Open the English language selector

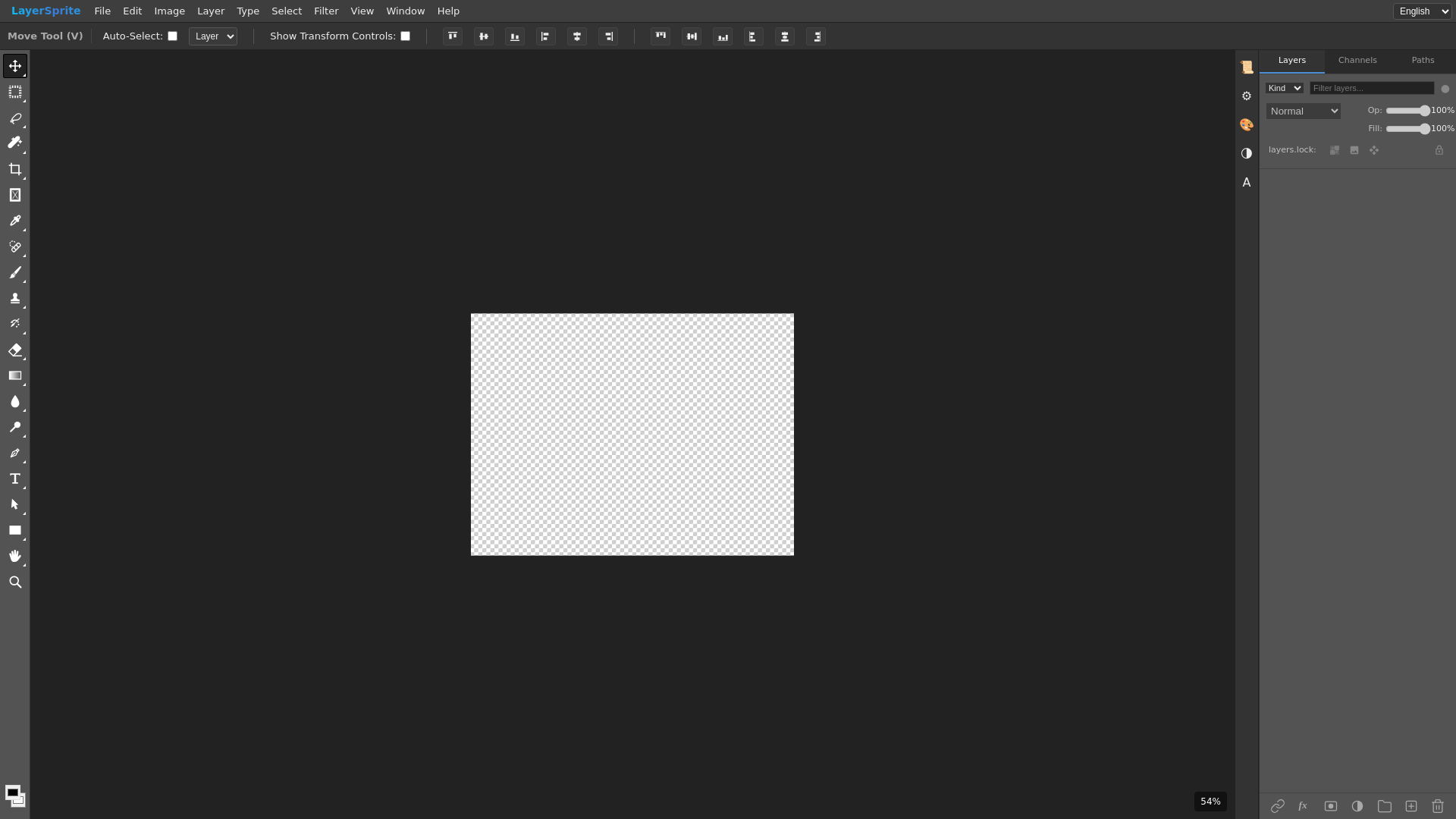[x=1422, y=11]
